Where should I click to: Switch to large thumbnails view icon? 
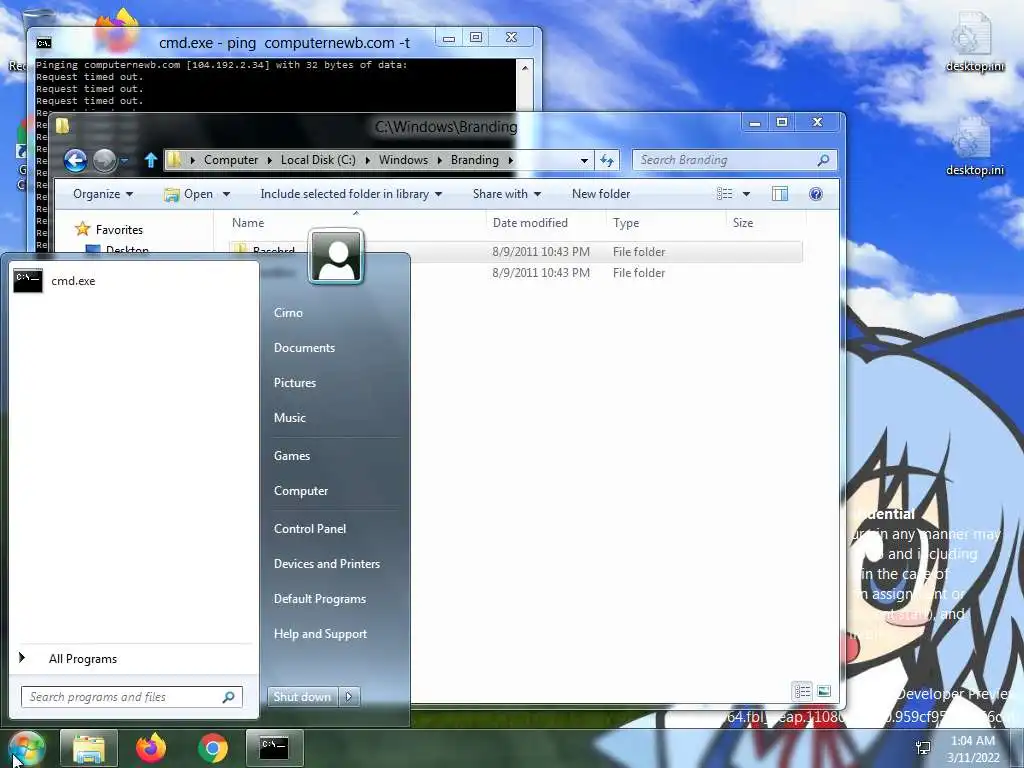point(824,691)
